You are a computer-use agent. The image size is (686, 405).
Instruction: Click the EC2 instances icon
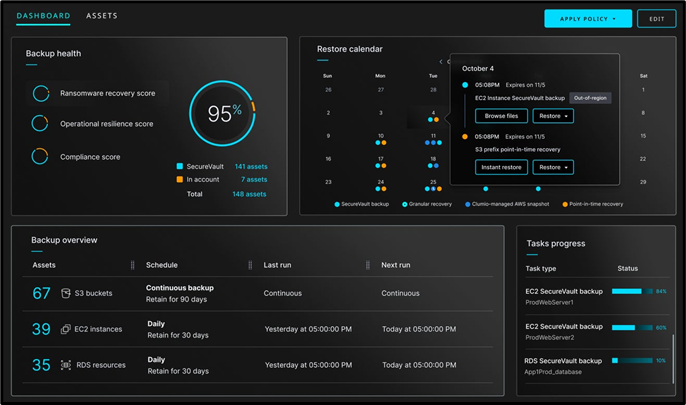(x=65, y=329)
